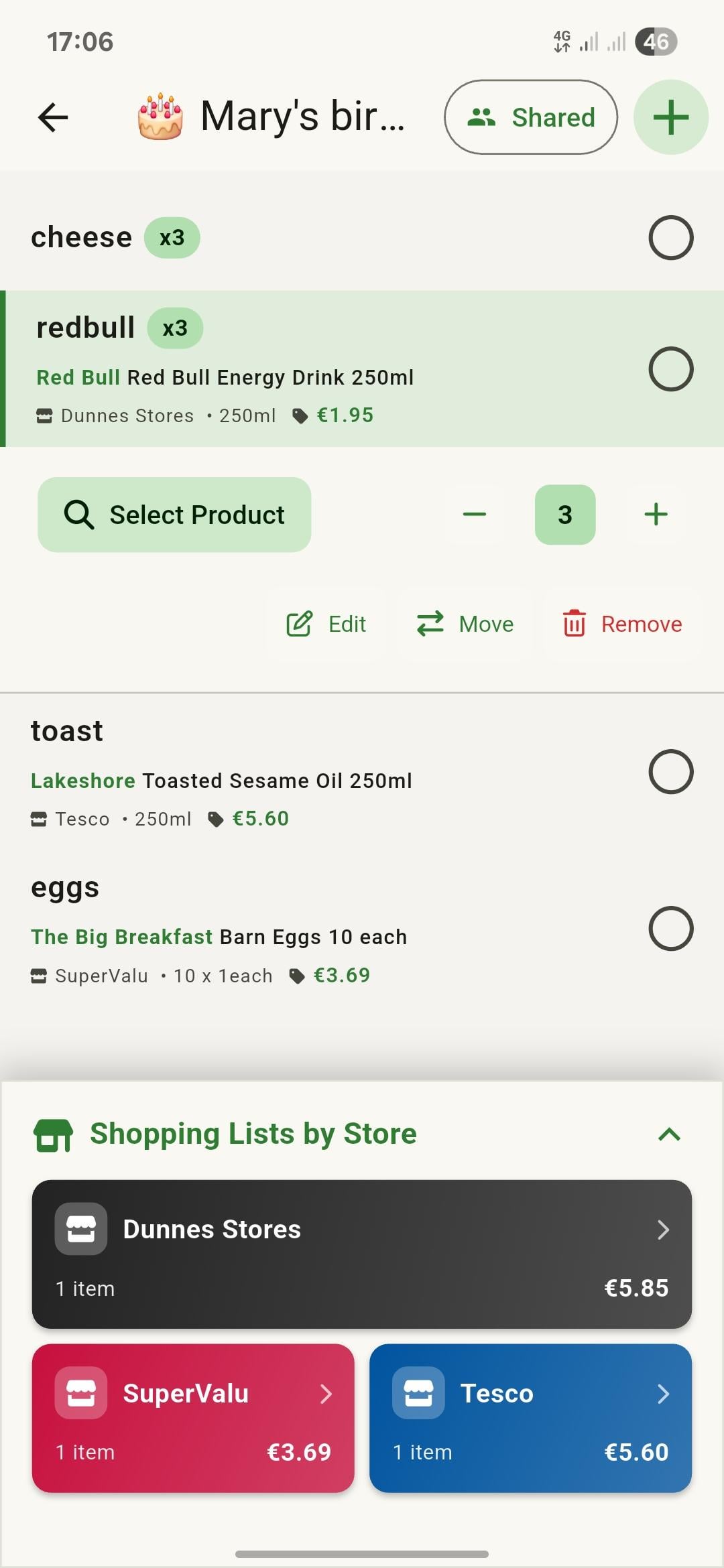Mark eggs as completed
This screenshot has width=724, height=1568.
[670, 929]
